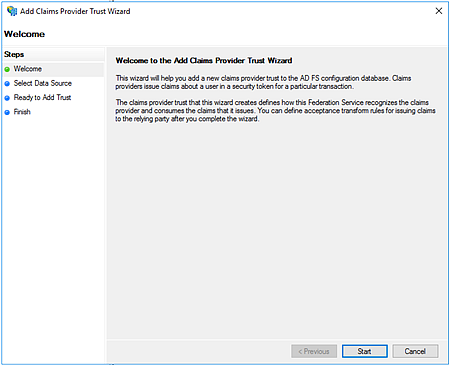Cancel the Add Claims Provider Trust Wizard
This screenshot has height=365, width=450.
(x=415, y=351)
